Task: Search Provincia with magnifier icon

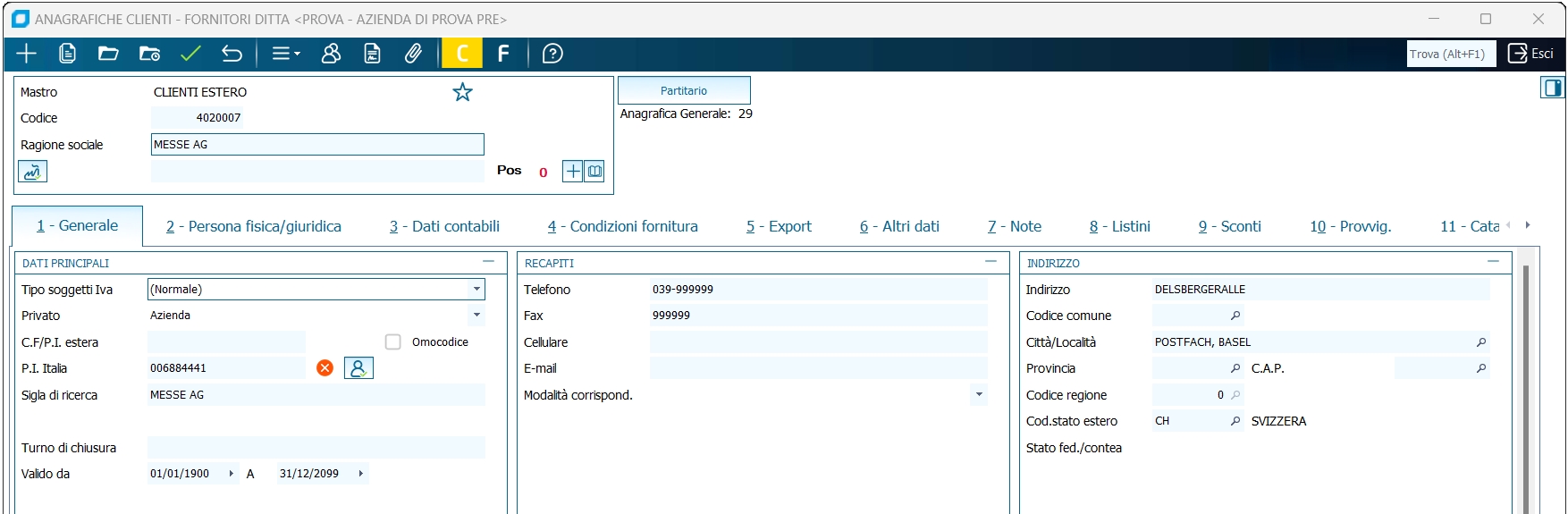Action: [1235, 368]
